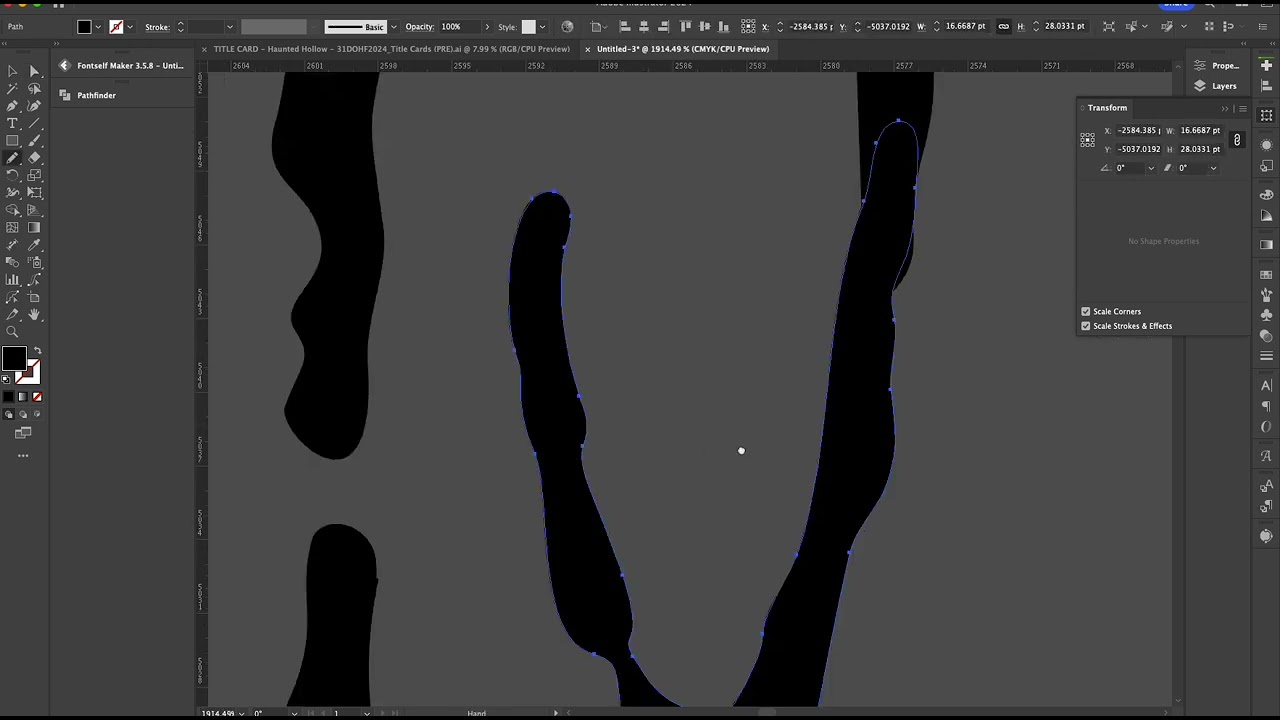Viewport: 1280px width, 720px height.
Task: Pick the Line Segment tool
Action: click(x=34, y=123)
